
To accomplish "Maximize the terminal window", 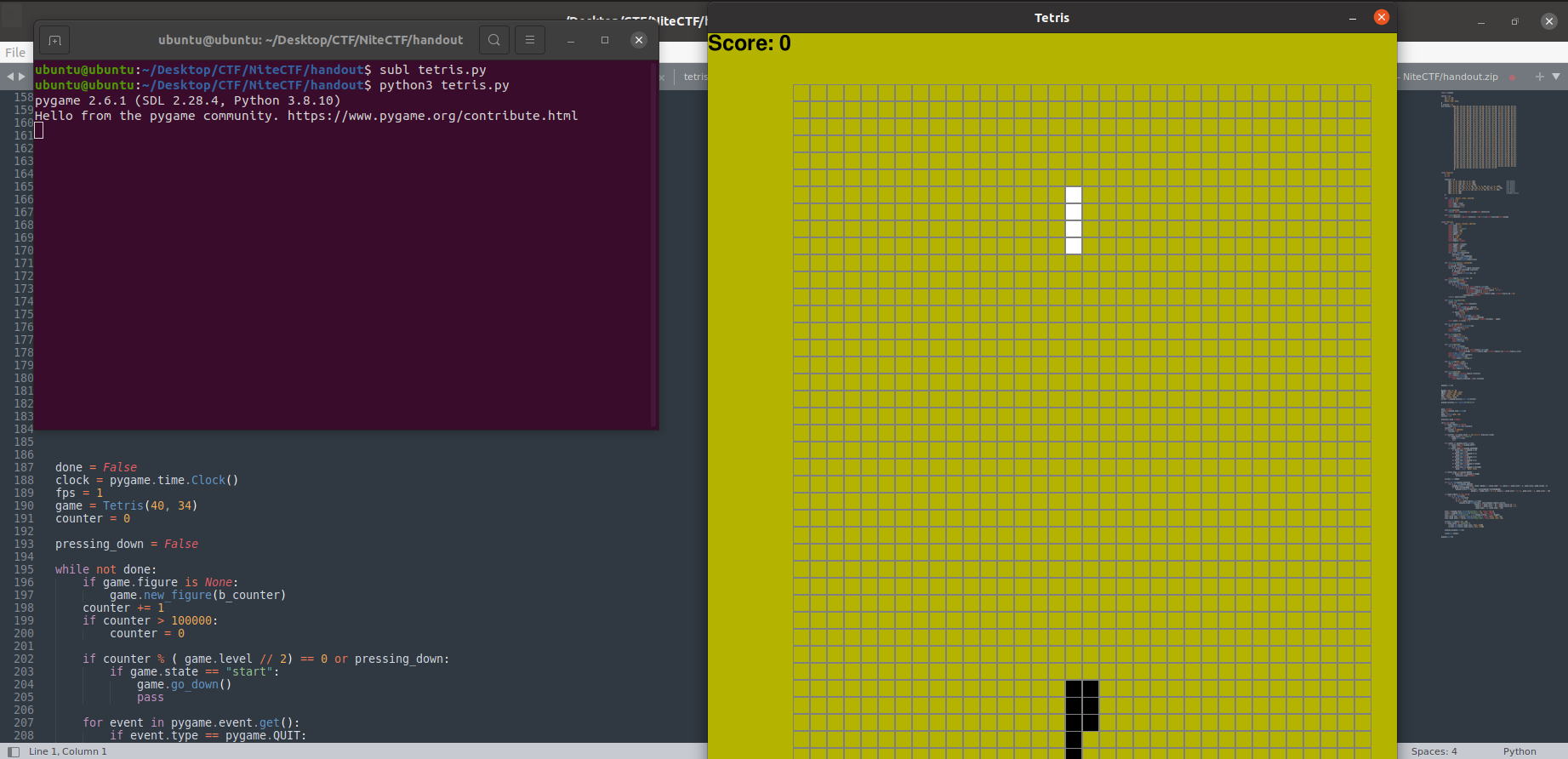I will 605,40.
